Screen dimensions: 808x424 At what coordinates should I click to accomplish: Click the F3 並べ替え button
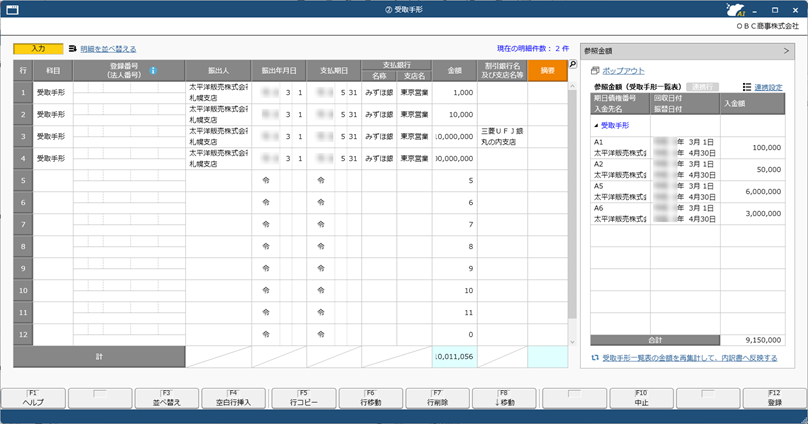point(166,398)
